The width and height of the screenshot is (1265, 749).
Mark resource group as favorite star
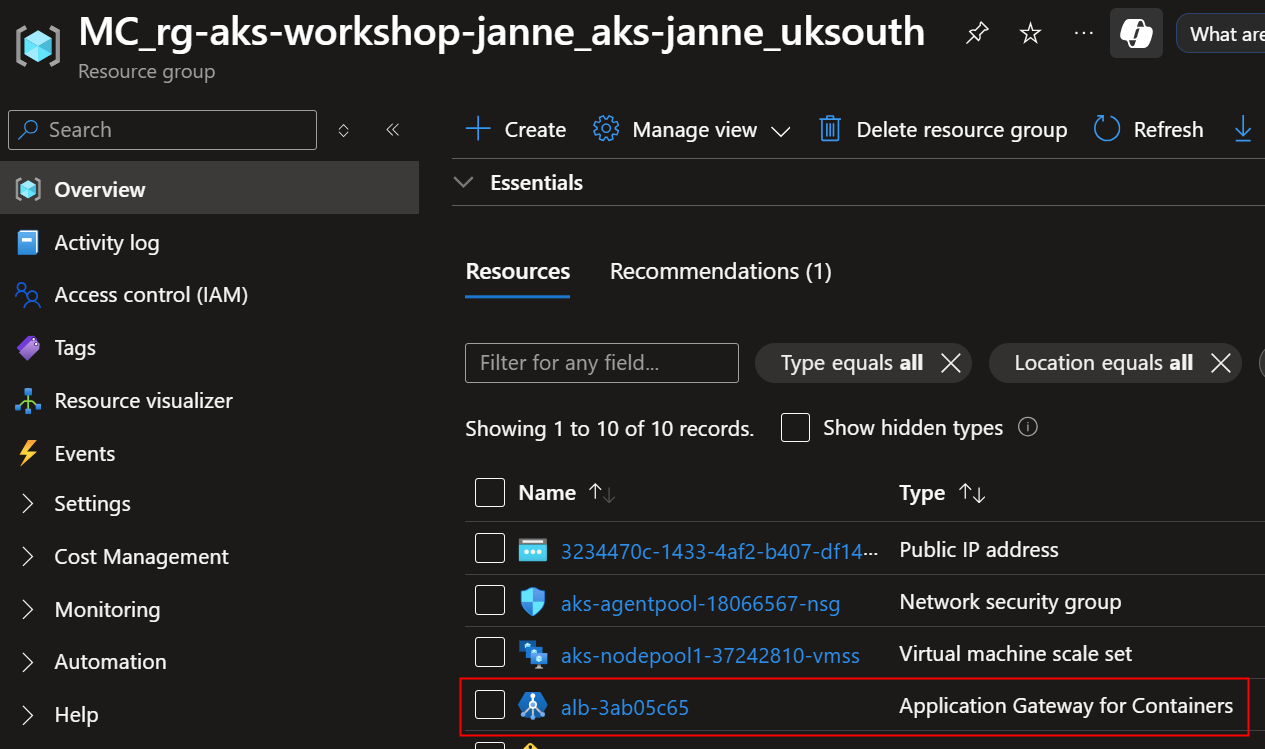click(x=1030, y=34)
